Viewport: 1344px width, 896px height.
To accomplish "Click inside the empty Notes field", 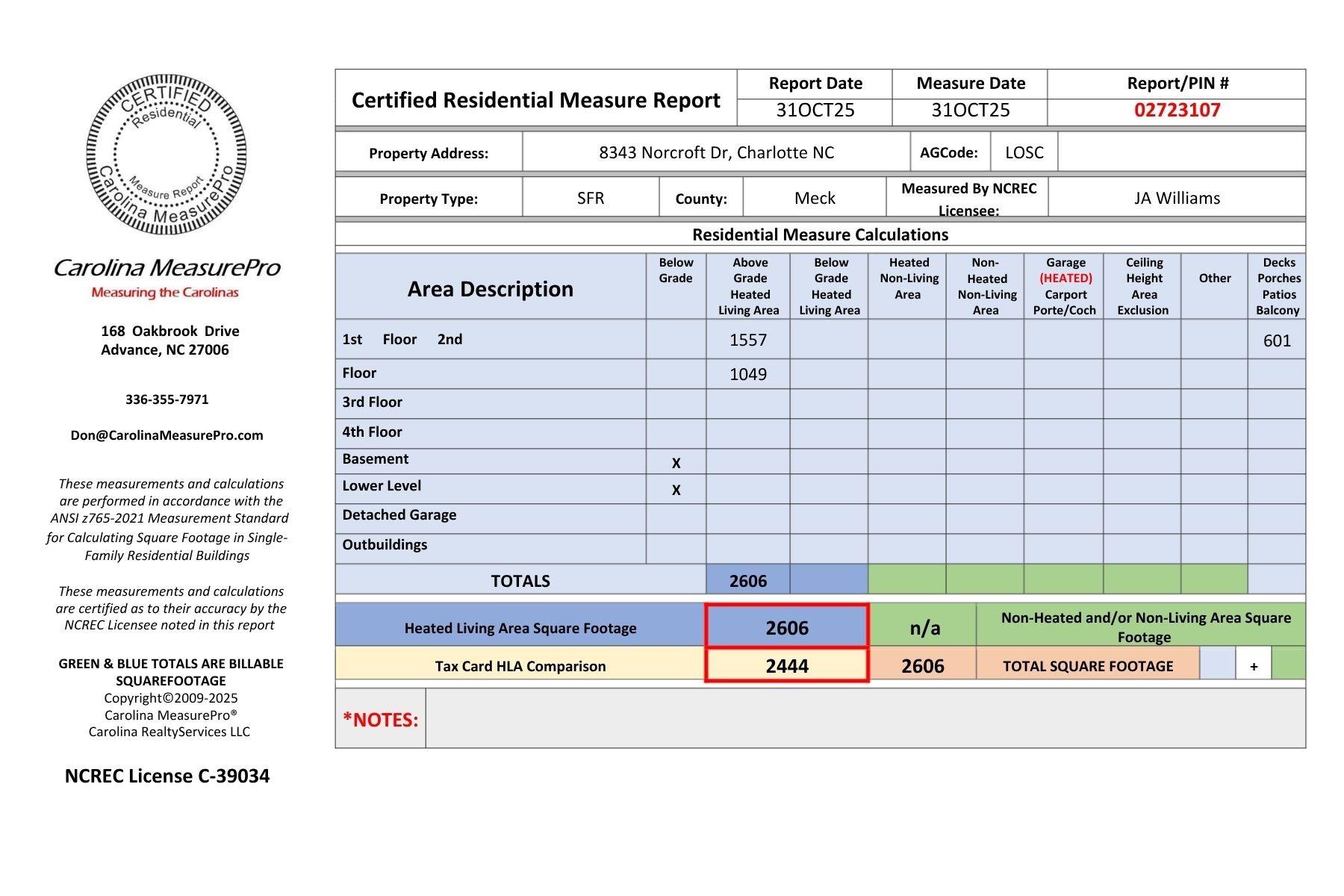I will pyautogui.click(x=865, y=718).
